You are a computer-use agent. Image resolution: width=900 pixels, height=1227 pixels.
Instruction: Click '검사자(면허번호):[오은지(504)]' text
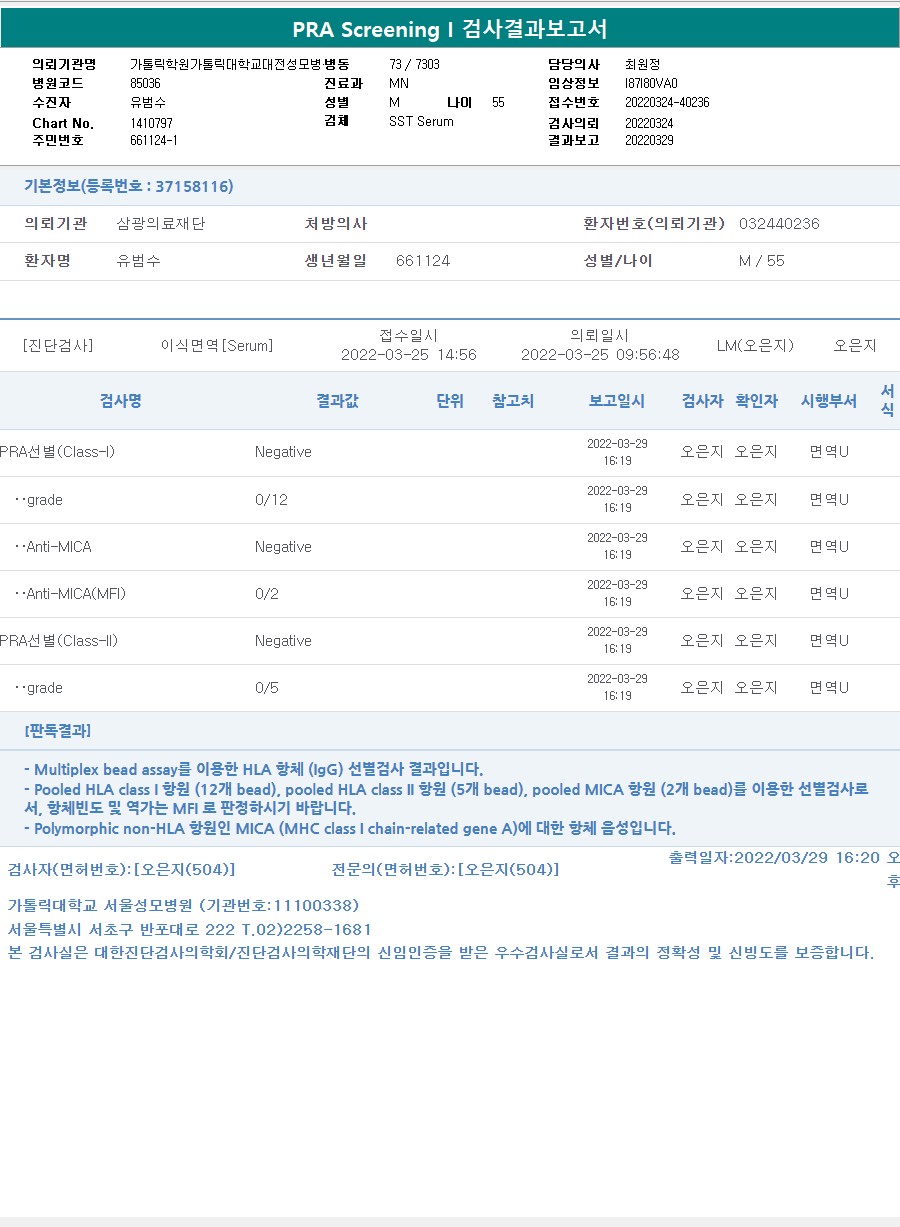coord(121,869)
